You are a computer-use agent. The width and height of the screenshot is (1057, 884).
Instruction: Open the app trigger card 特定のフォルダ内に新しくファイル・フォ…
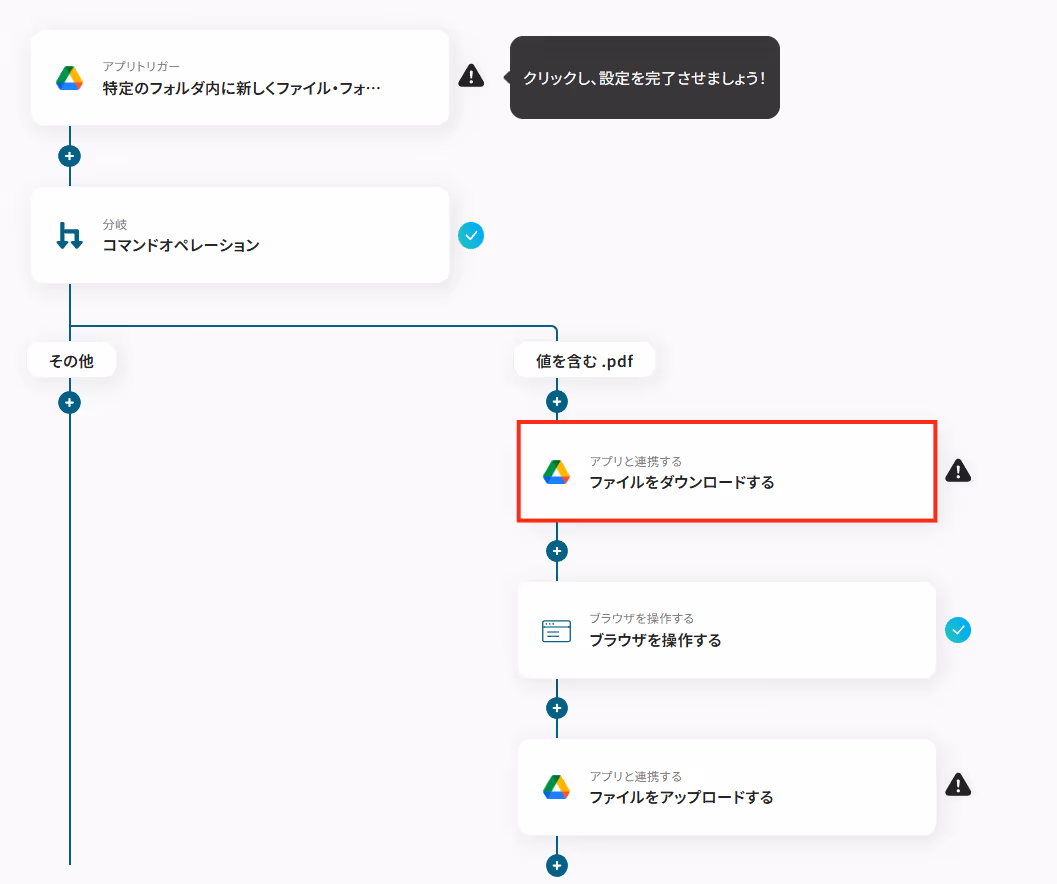point(240,78)
